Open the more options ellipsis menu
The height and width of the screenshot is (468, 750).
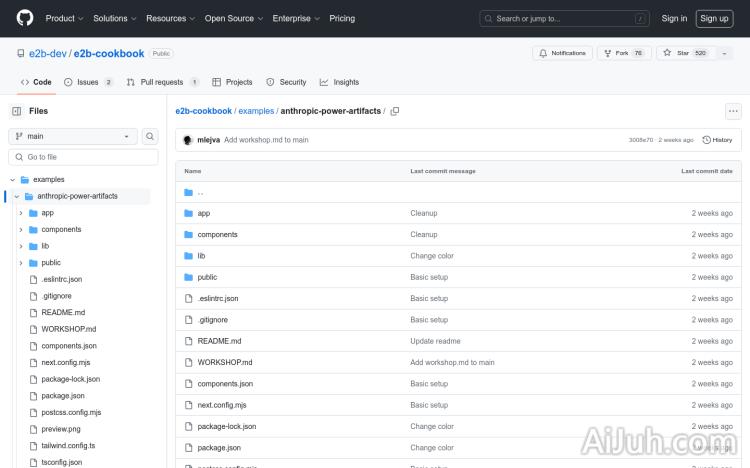[733, 111]
